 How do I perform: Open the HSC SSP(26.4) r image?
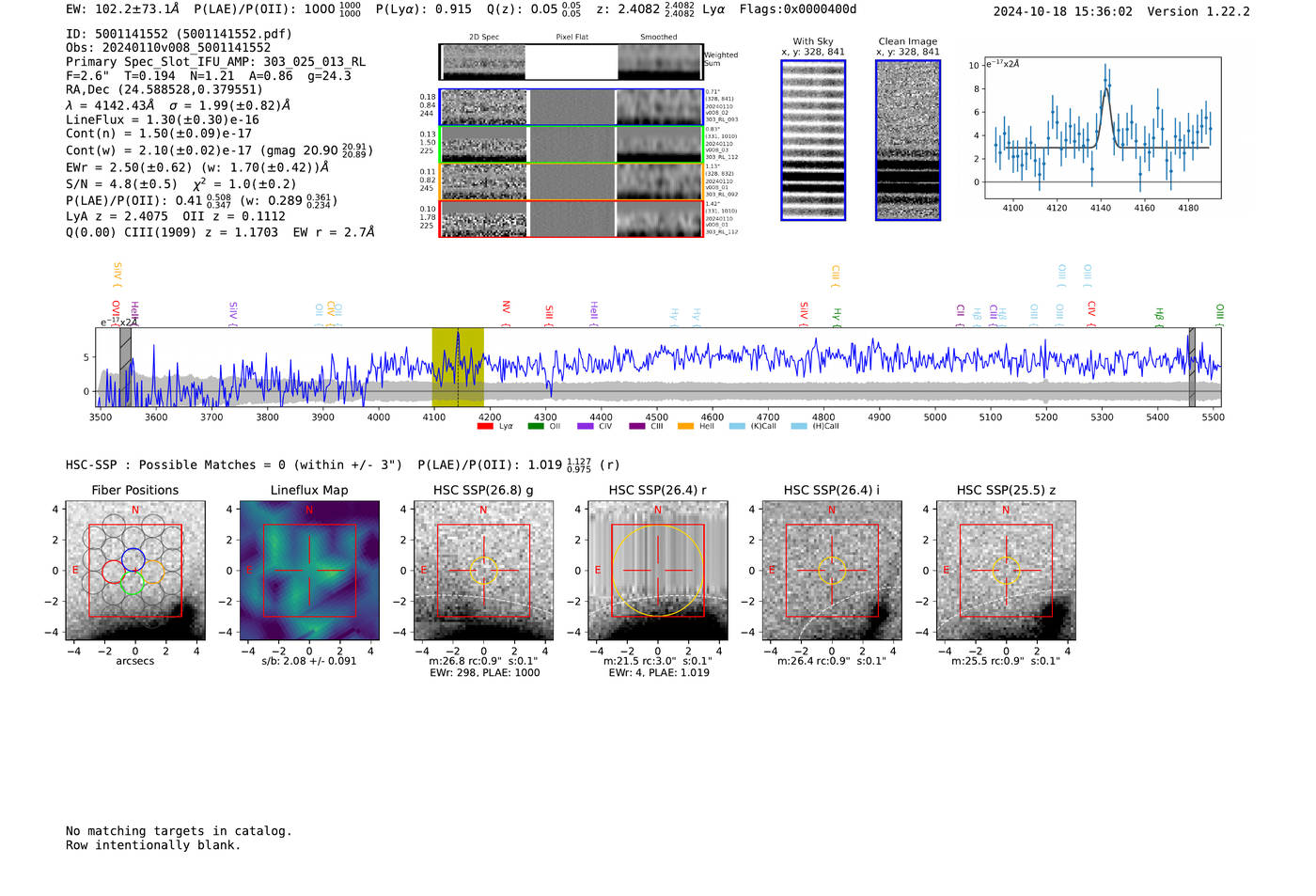(658, 571)
